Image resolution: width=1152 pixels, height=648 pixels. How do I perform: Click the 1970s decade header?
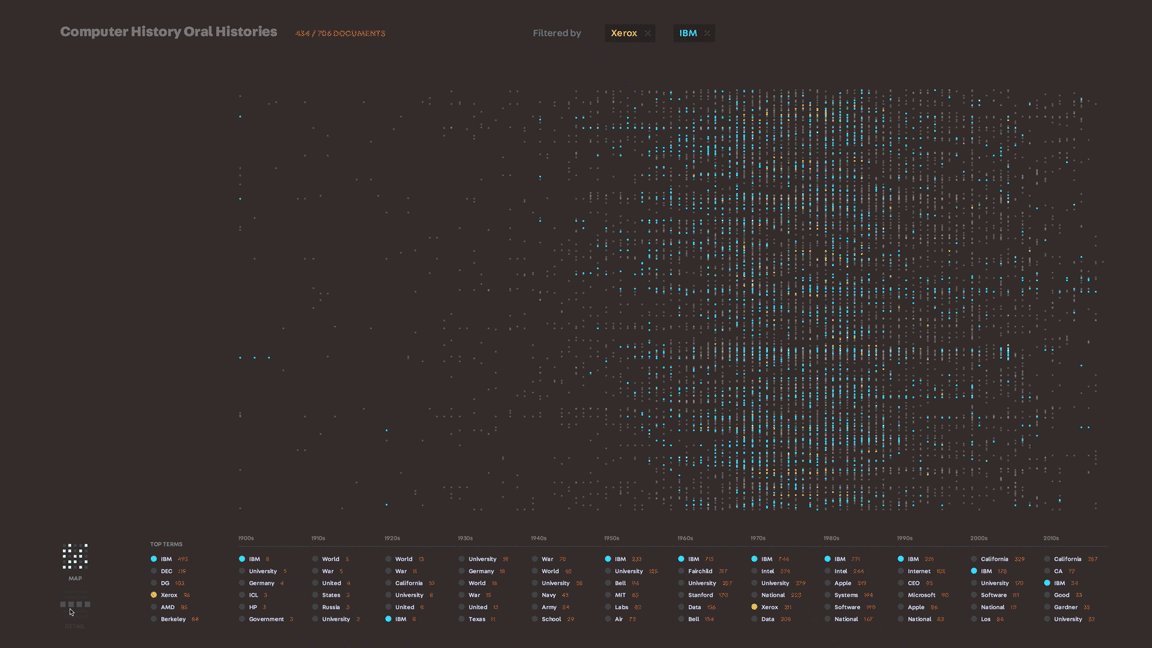coord(758,538)
